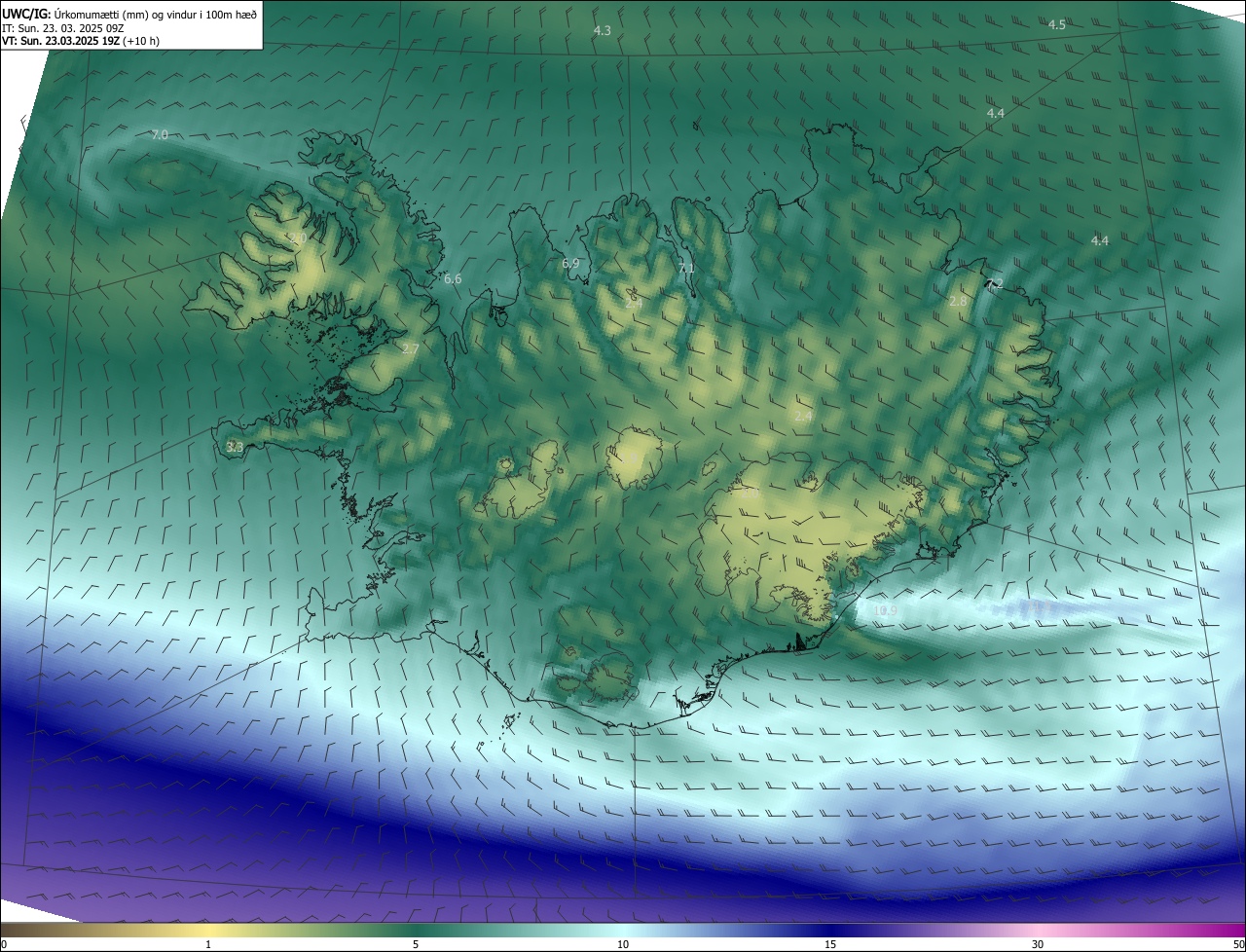Click the '10' legend tick label
Screen dimensions: 1246x952
click(623, 944)
